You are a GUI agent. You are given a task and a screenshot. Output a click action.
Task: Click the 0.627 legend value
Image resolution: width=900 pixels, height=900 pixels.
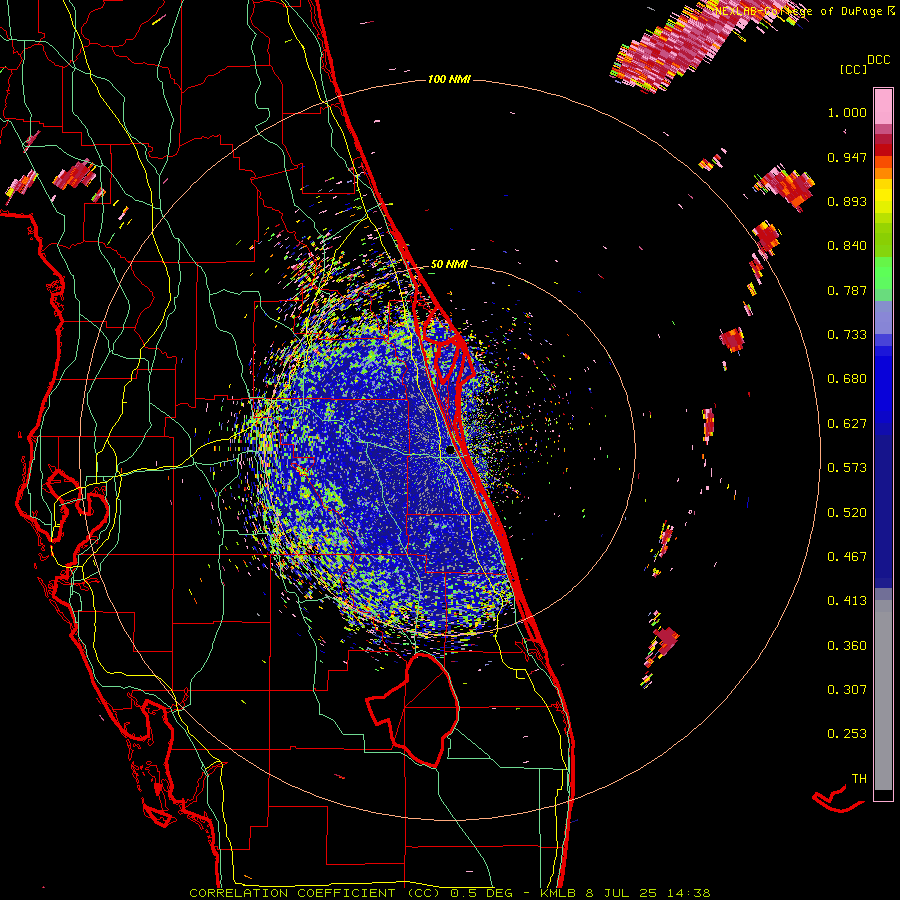pos(847,424)
